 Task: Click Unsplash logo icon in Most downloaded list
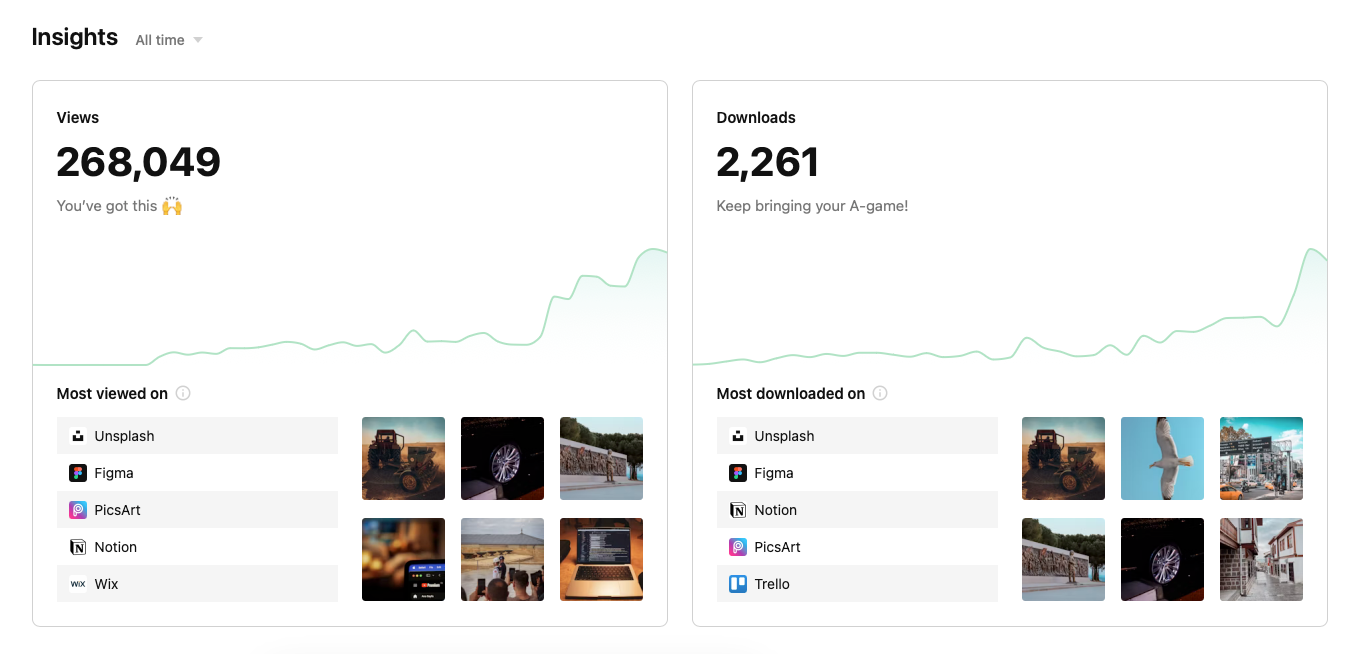click(x=738, y=436)
